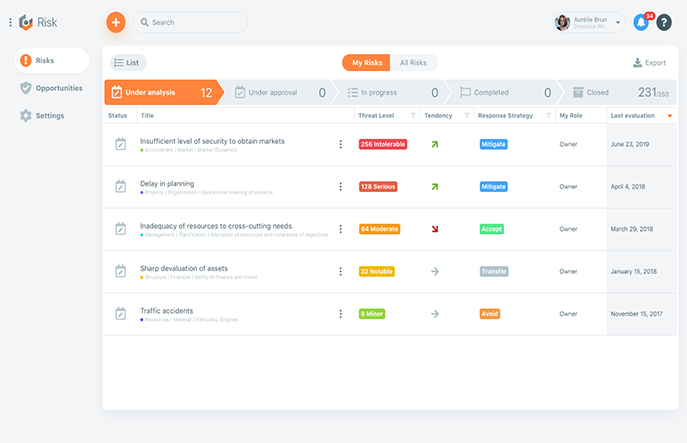
Task: Click the 8 Minor threat badge
Action: (x=372, y=314)
